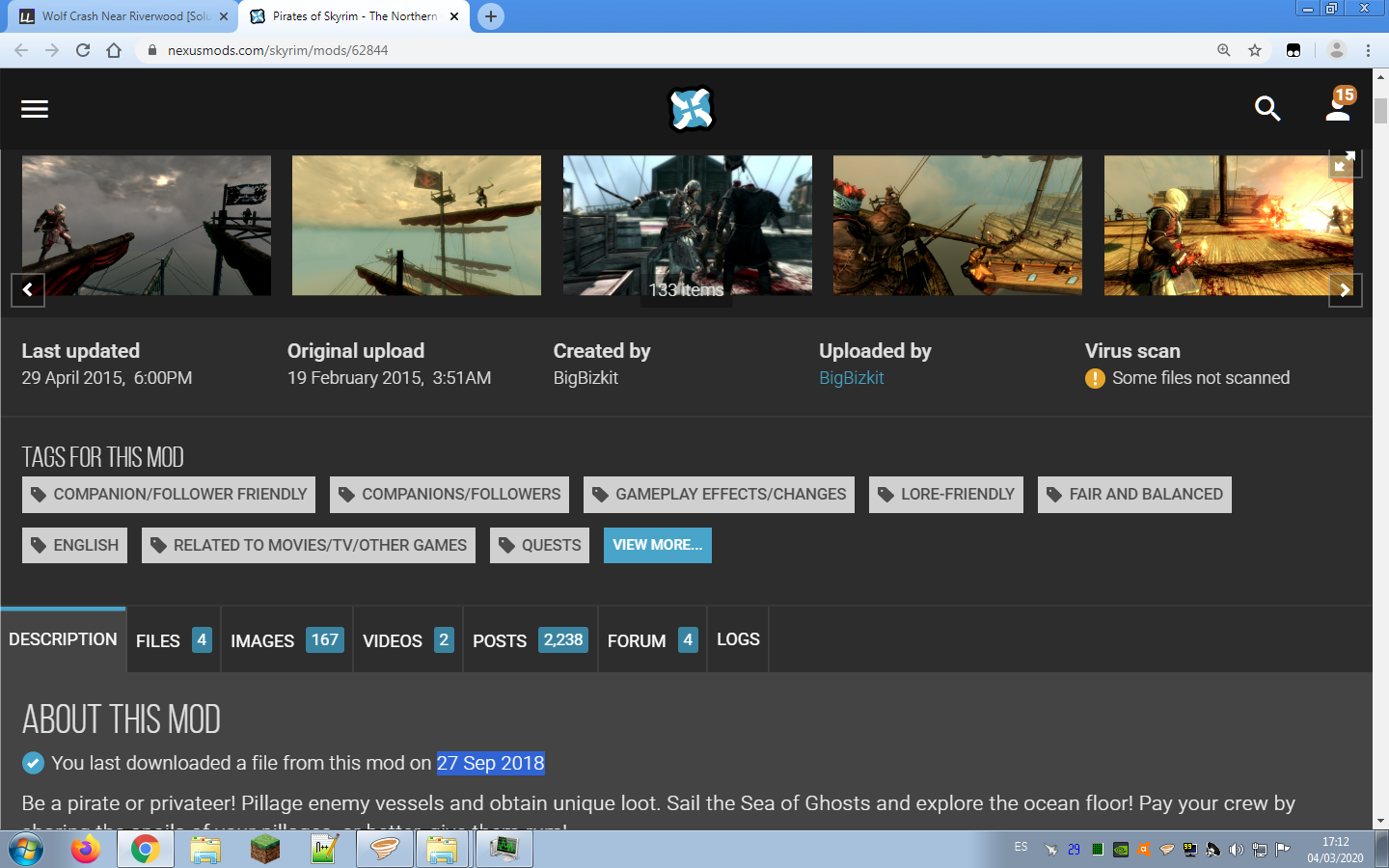Open the network connection tray icon
This screenshot has height=868, width=1389.
[1260, 850]
